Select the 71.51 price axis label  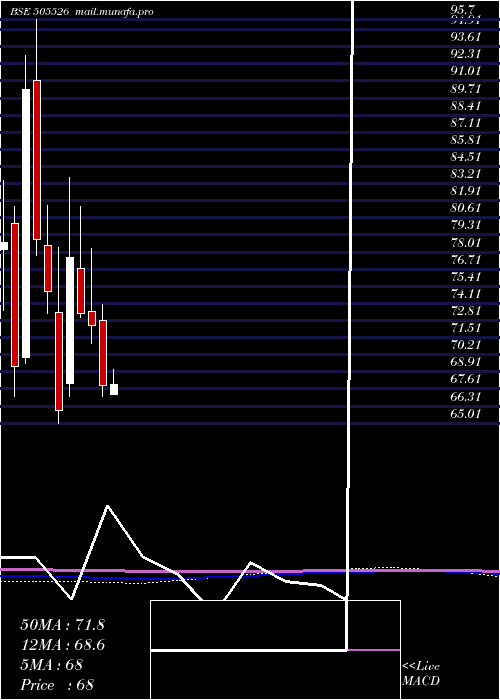pyautogui.click(x=466, y=327)
